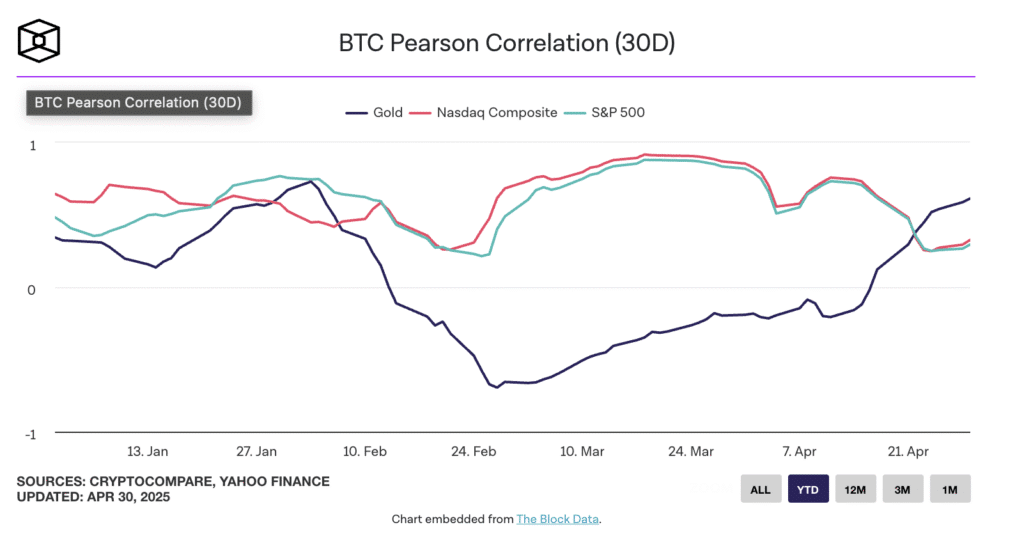The width and height of the screenshot is (1024, 541).
Task: Click the 13. Jan axis date label
Action: 148,451
